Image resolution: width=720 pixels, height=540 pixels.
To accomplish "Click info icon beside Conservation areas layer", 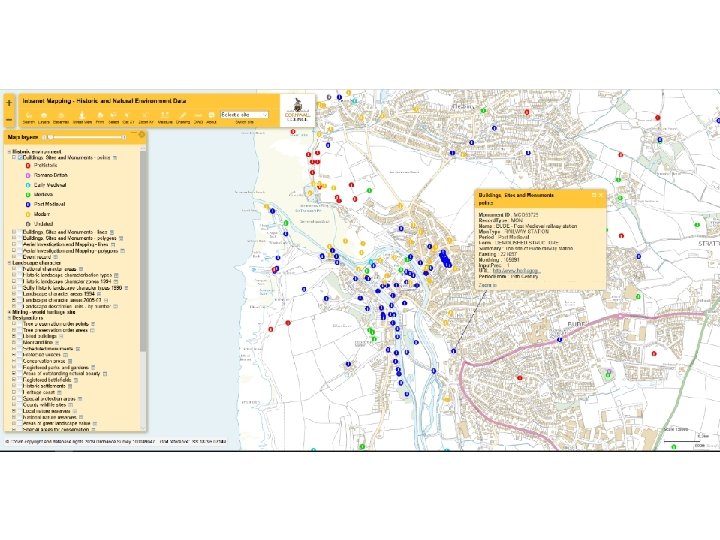I will [x=70, y=361].
